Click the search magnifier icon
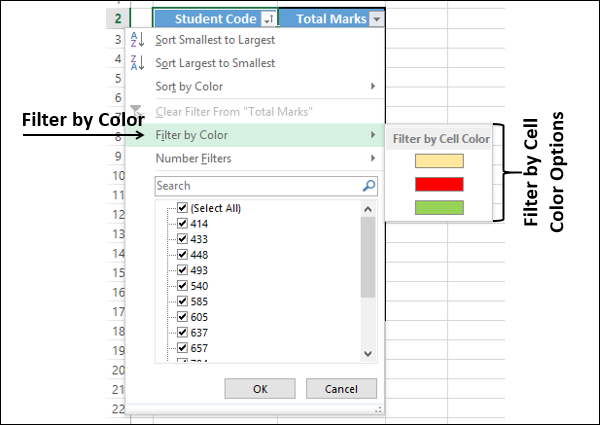 click(x=369, y=185)
